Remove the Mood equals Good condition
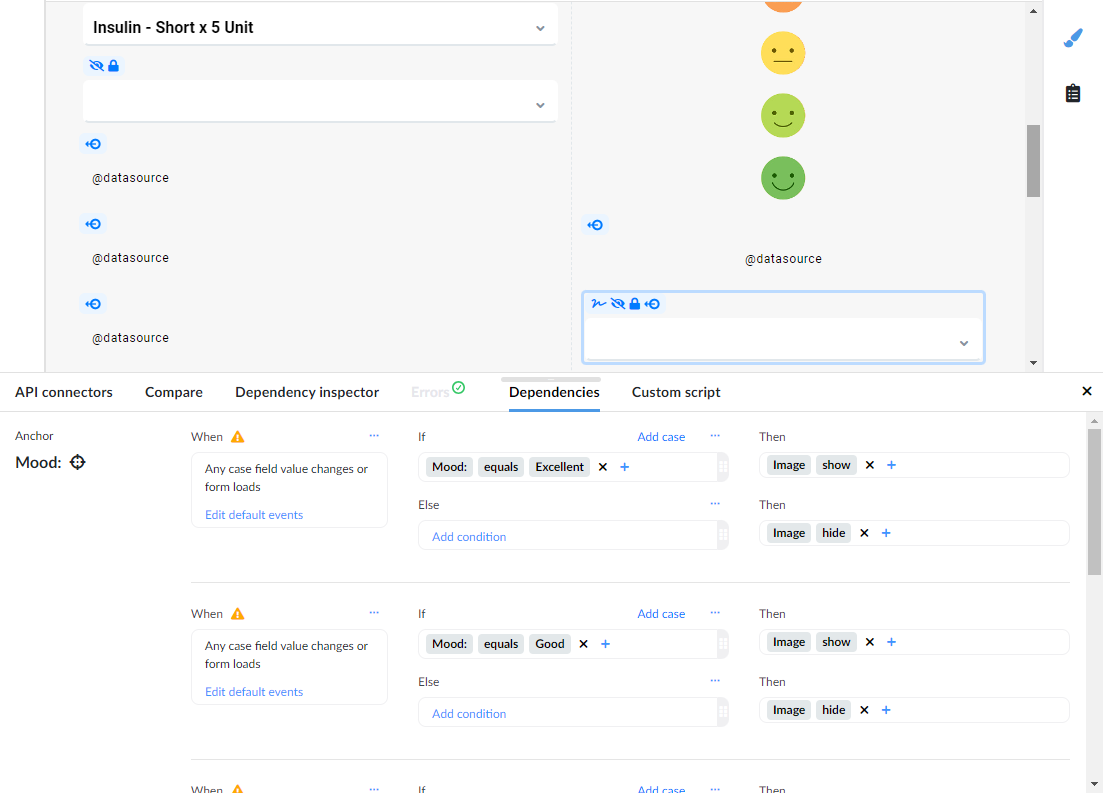 pos(583,645)
